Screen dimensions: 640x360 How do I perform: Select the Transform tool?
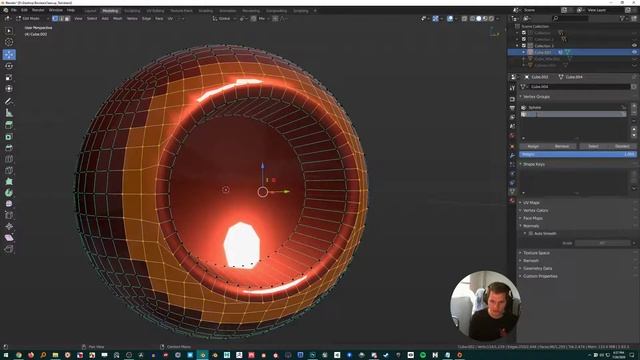coord(9,89)
